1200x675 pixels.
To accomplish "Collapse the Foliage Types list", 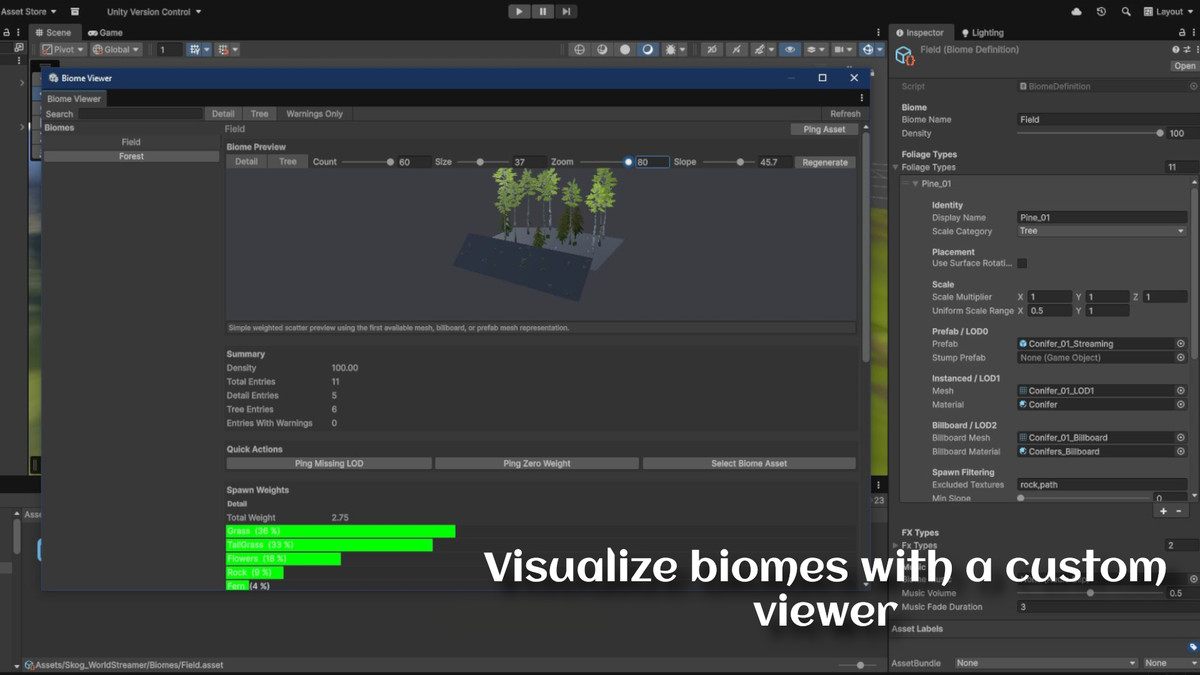I will pyautogui.click(x=896, y=167).
